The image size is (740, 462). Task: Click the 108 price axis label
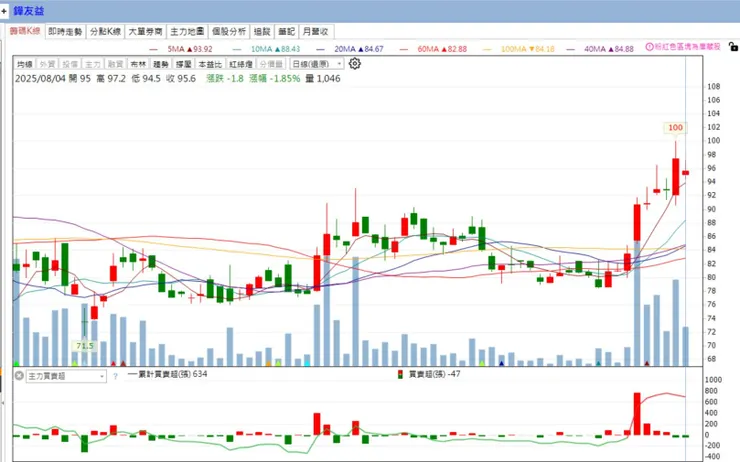pos(714,86)
